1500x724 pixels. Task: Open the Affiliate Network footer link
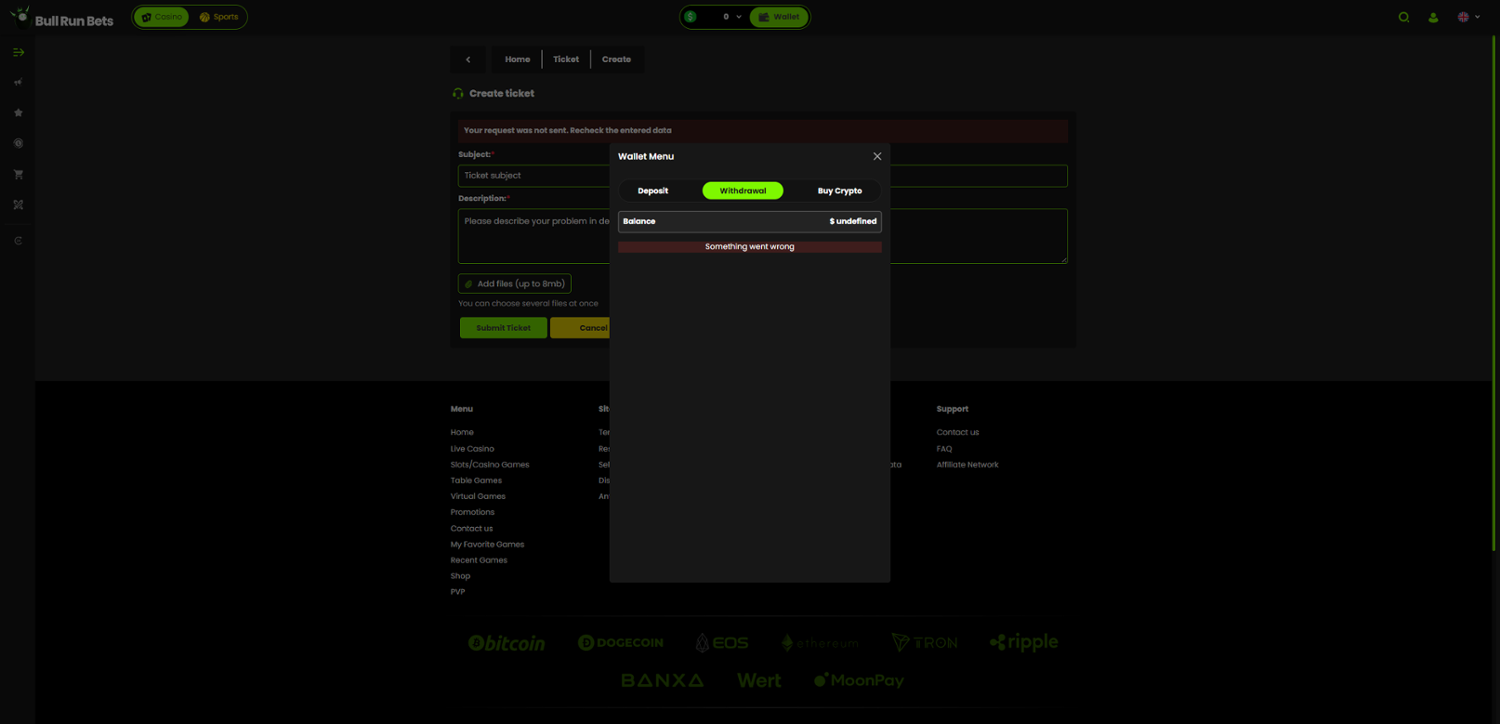click(x=967, y=465)
